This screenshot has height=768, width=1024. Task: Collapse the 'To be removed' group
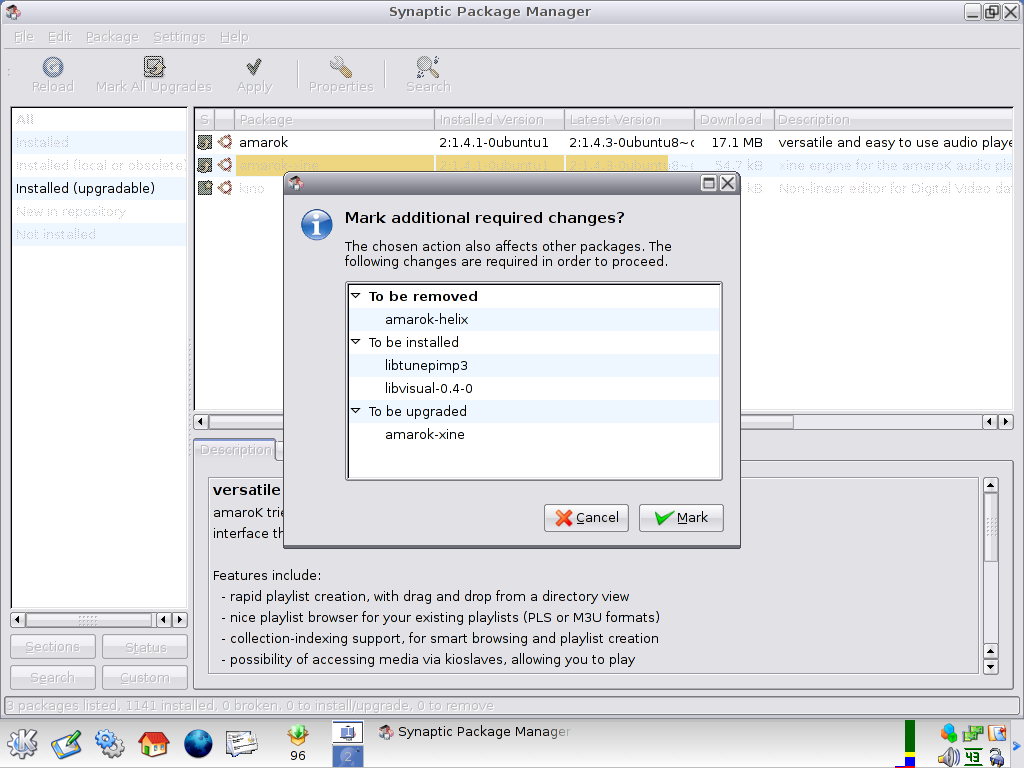coord(356,296)
